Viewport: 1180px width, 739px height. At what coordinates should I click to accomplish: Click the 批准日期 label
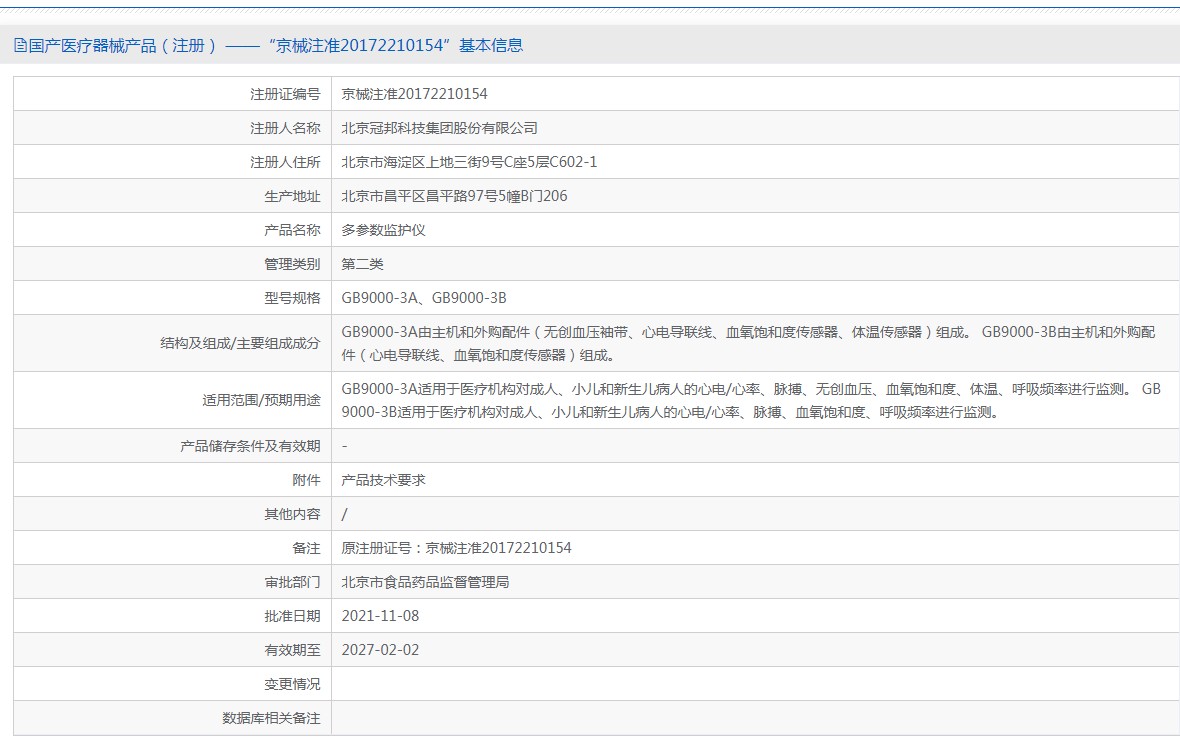point(292,616)
